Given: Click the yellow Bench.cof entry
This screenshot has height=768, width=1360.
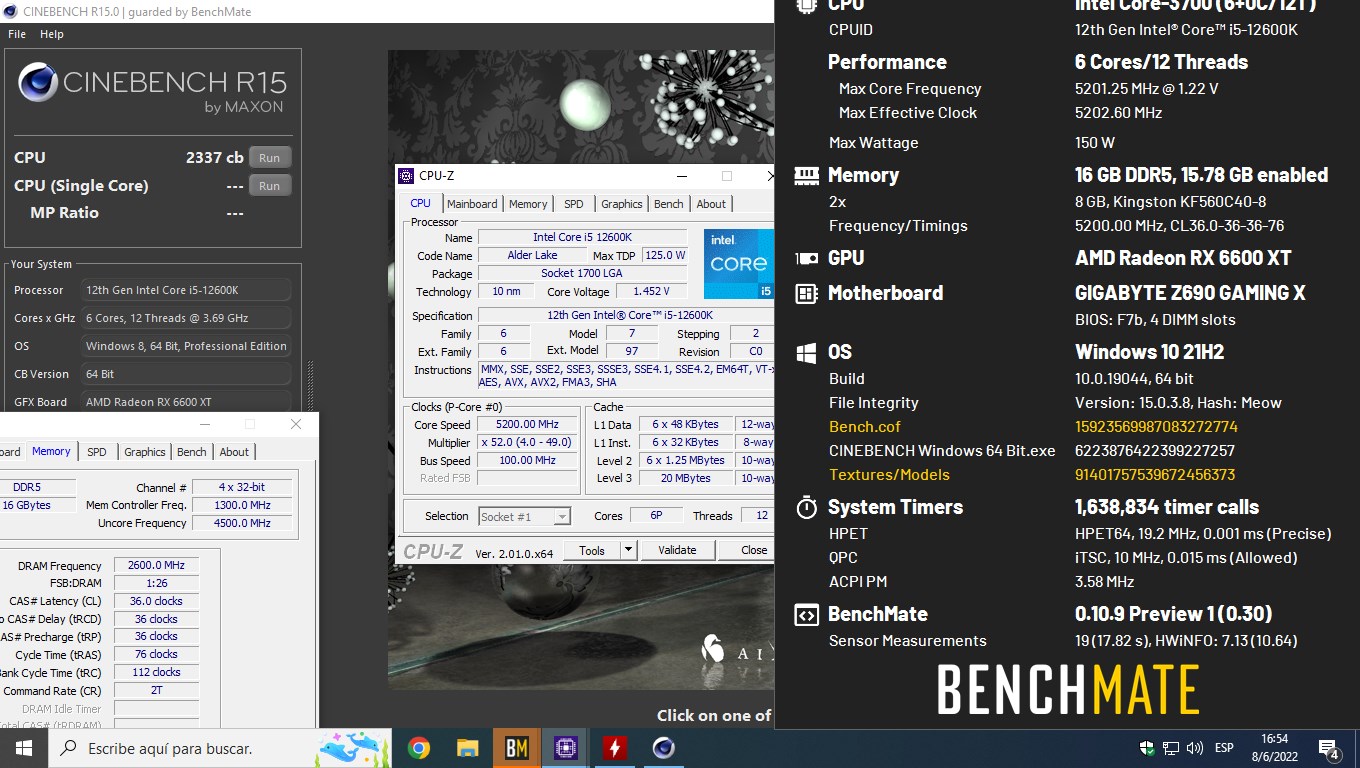Looking at the screenshot, I should coord(865,426).
